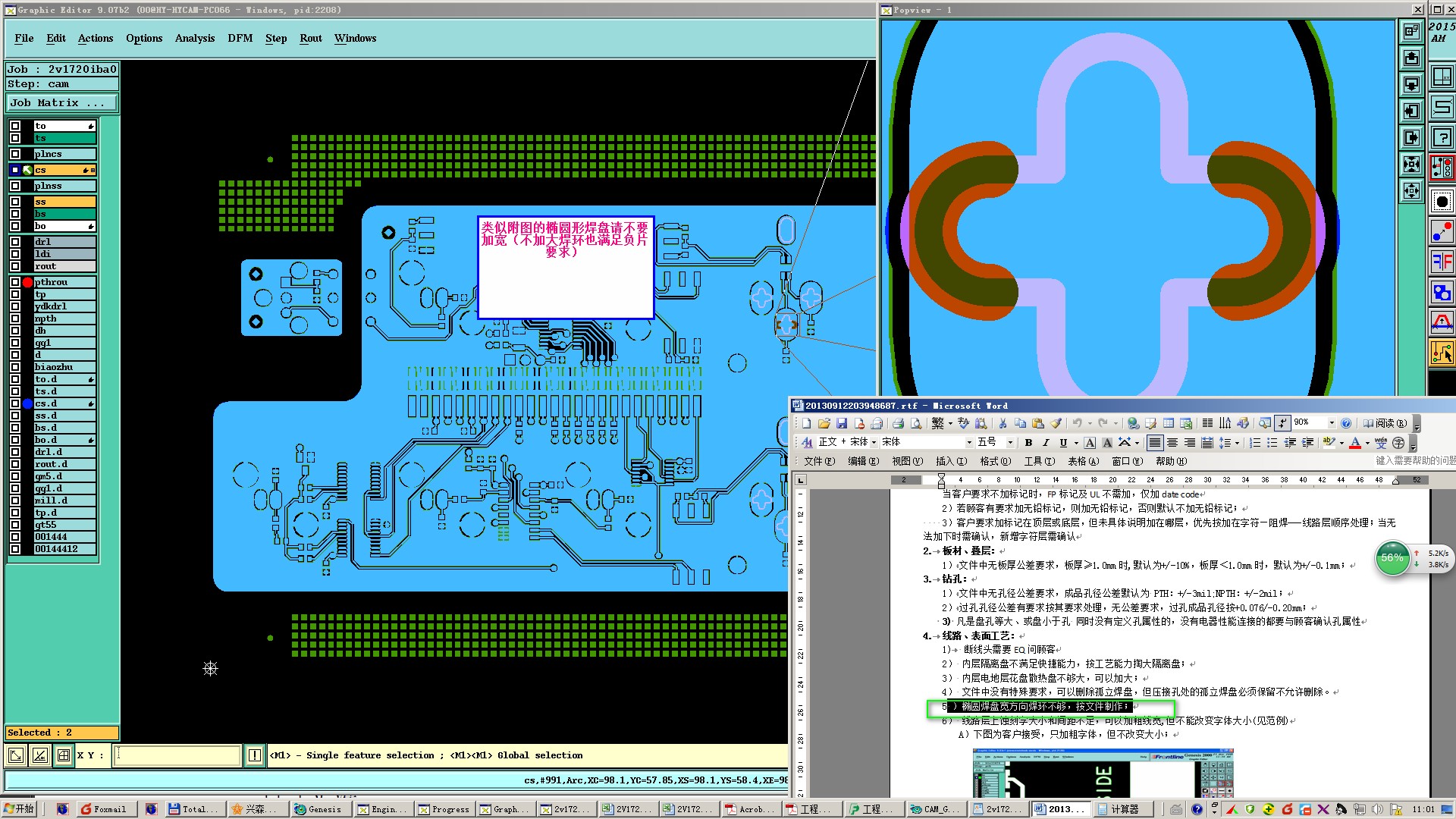This screenshot has height=819, width=1456.
Task: Click the Word toolbar save icon
Action: (842, 423)
